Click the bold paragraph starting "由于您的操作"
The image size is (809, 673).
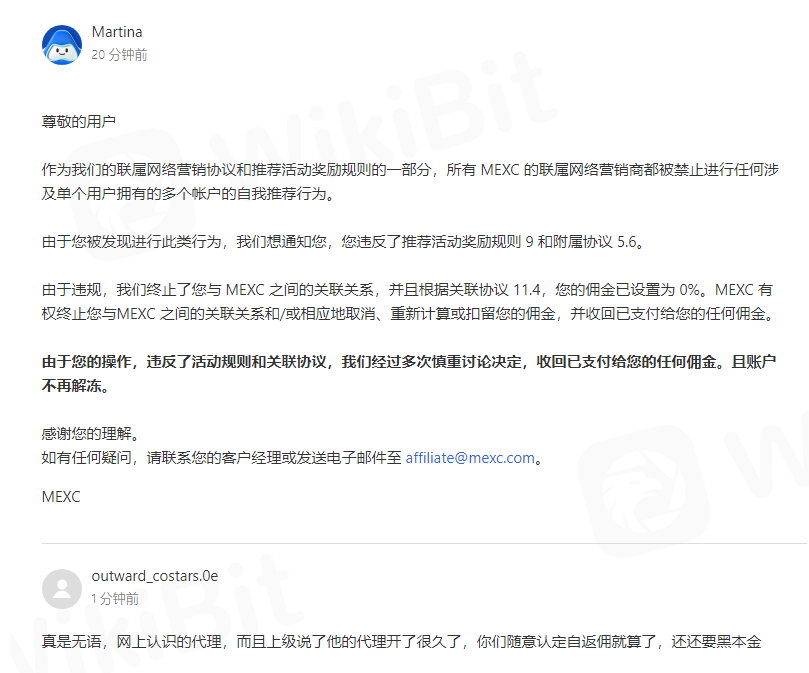point(409,374)
